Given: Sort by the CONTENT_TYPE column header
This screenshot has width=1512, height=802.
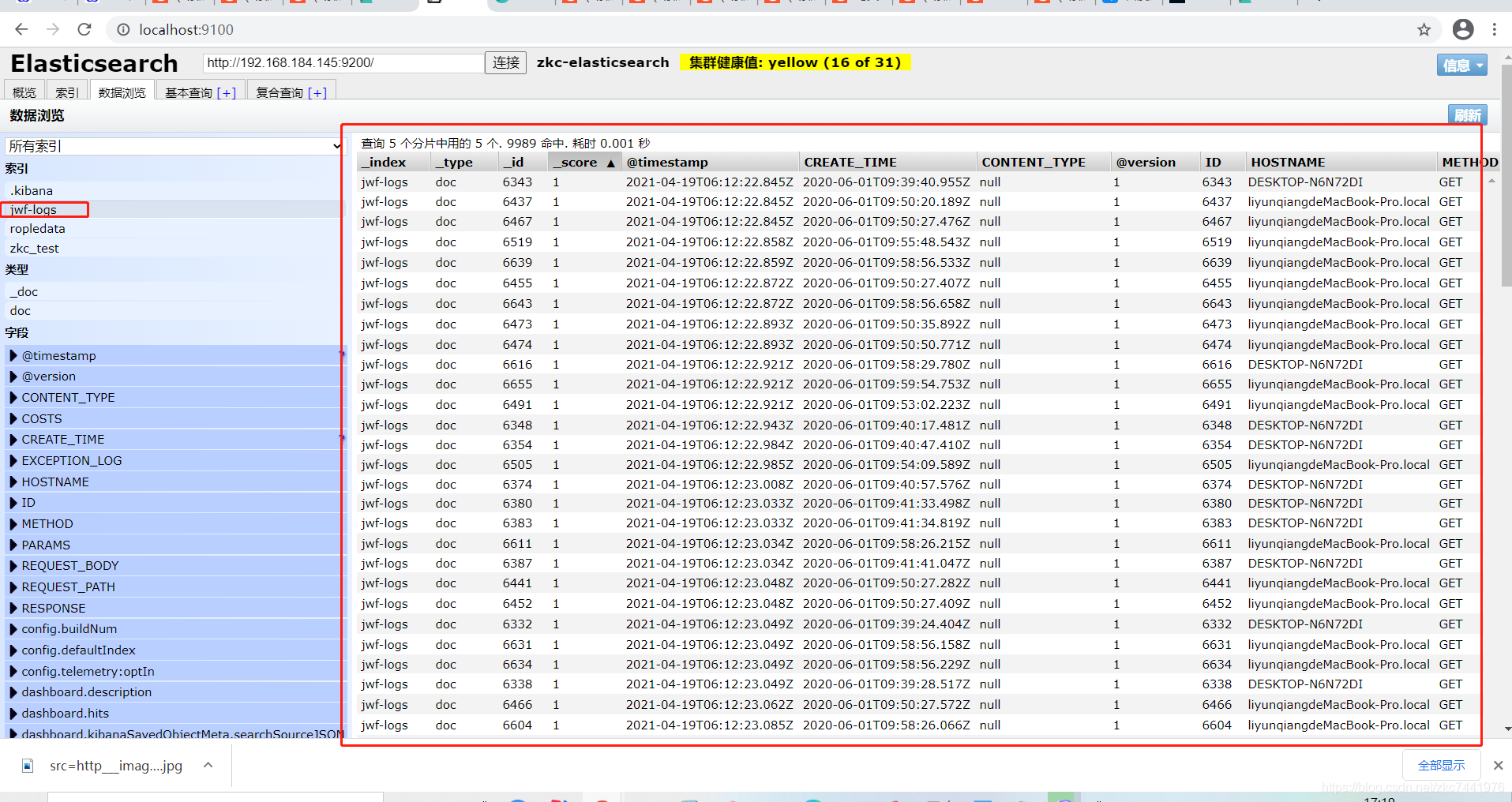Looking at the screenshot, I should click(1043, 162).
